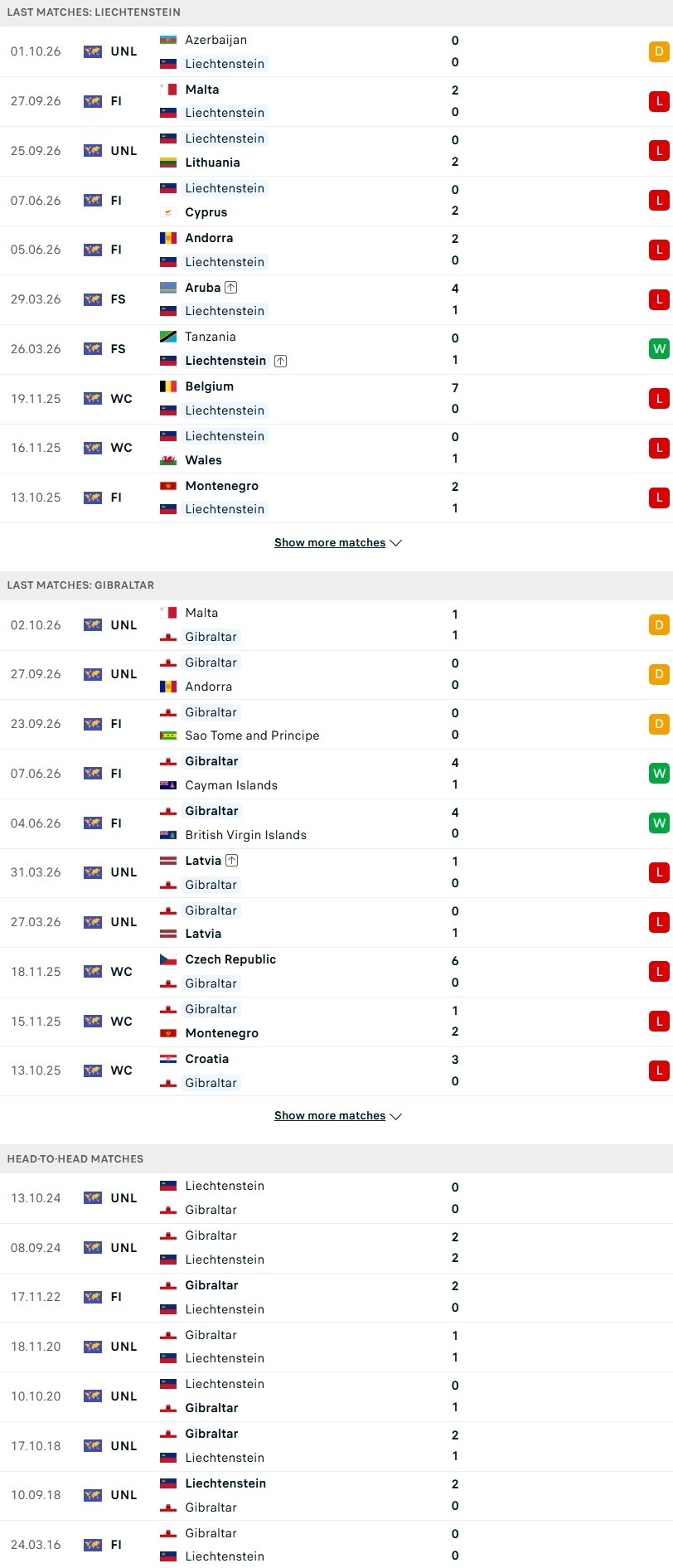
Task: Open the Lithuania team link
Action: pos(212,163)
